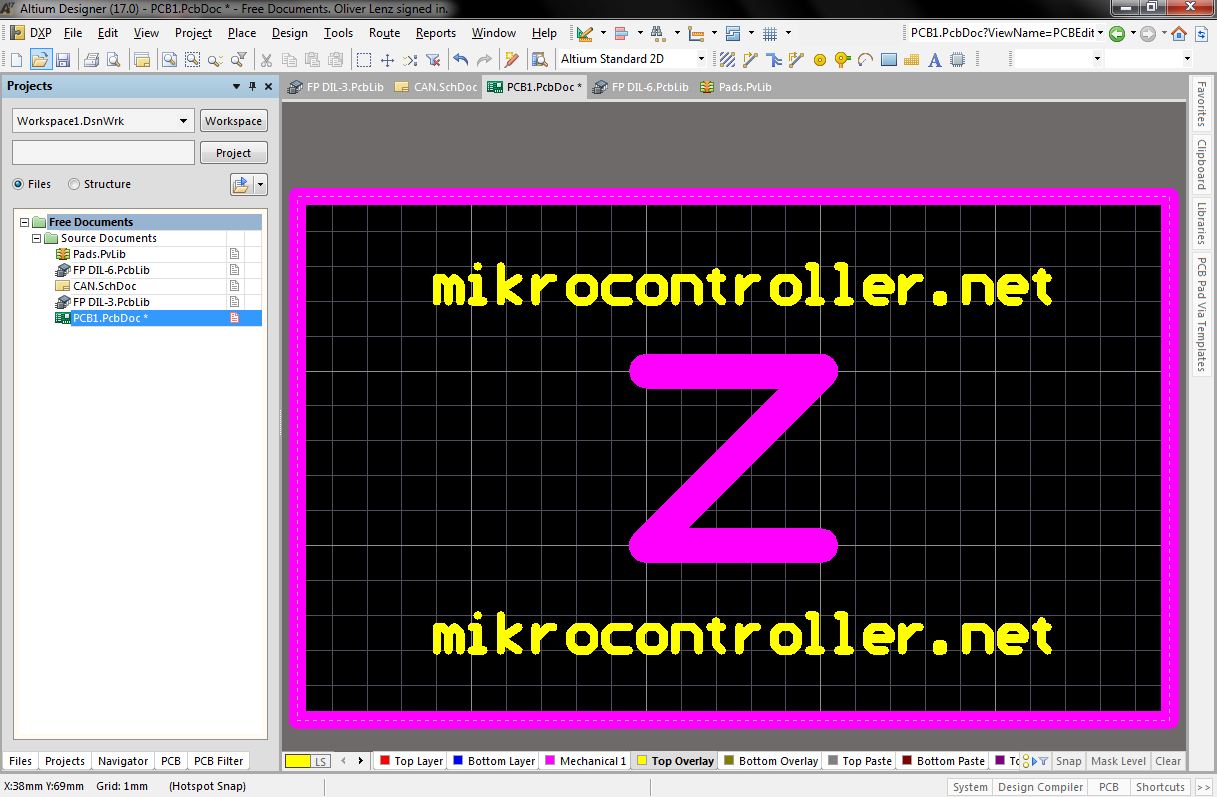
Task: Select the Place Fill rectangle tool
Action: coord(889,60)
